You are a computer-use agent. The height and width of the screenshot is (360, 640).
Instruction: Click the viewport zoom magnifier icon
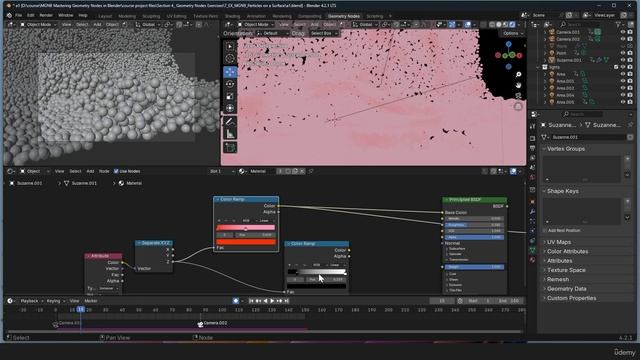tap(518, 75)
